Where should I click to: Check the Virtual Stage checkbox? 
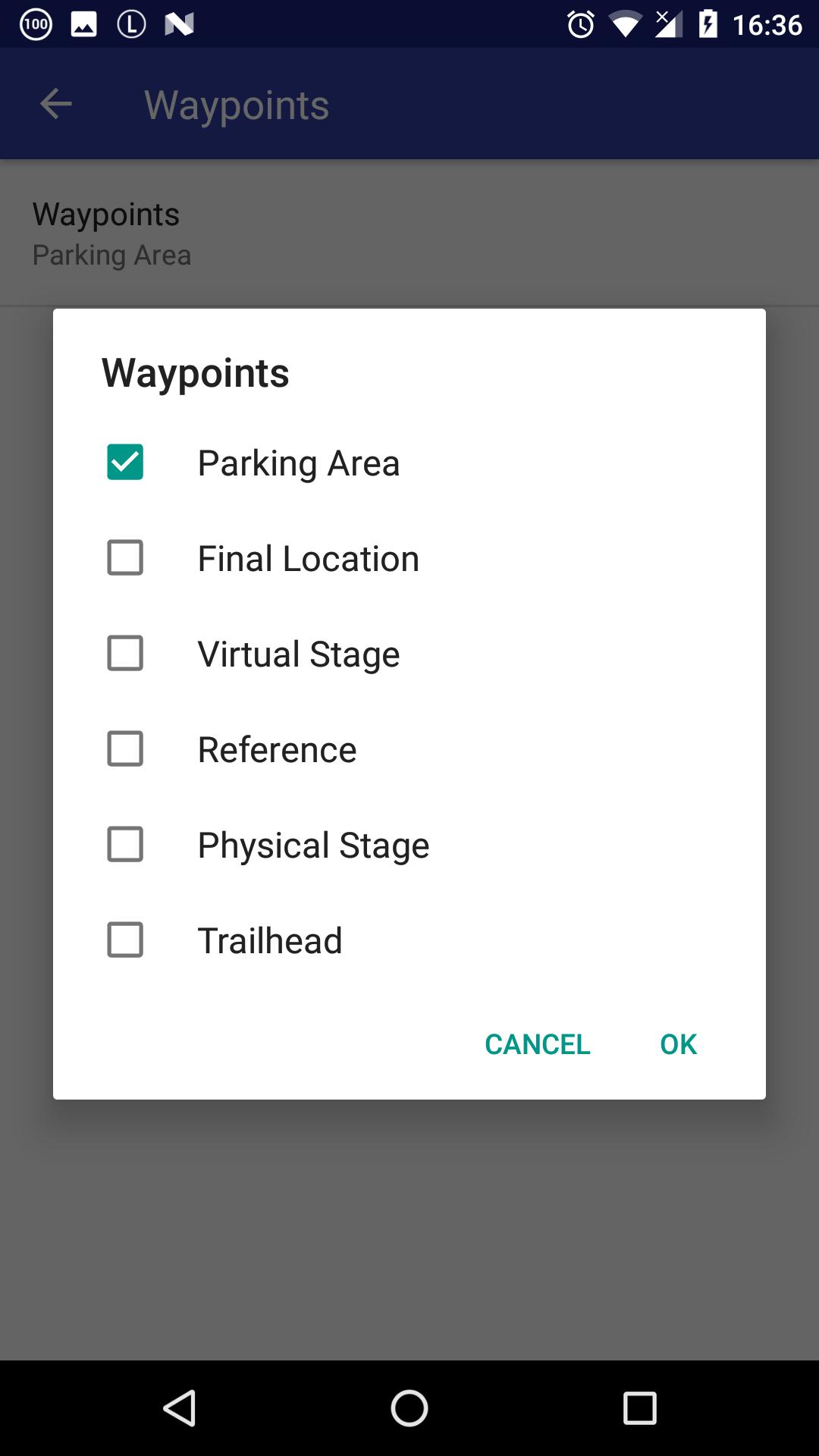pos(125,653)
